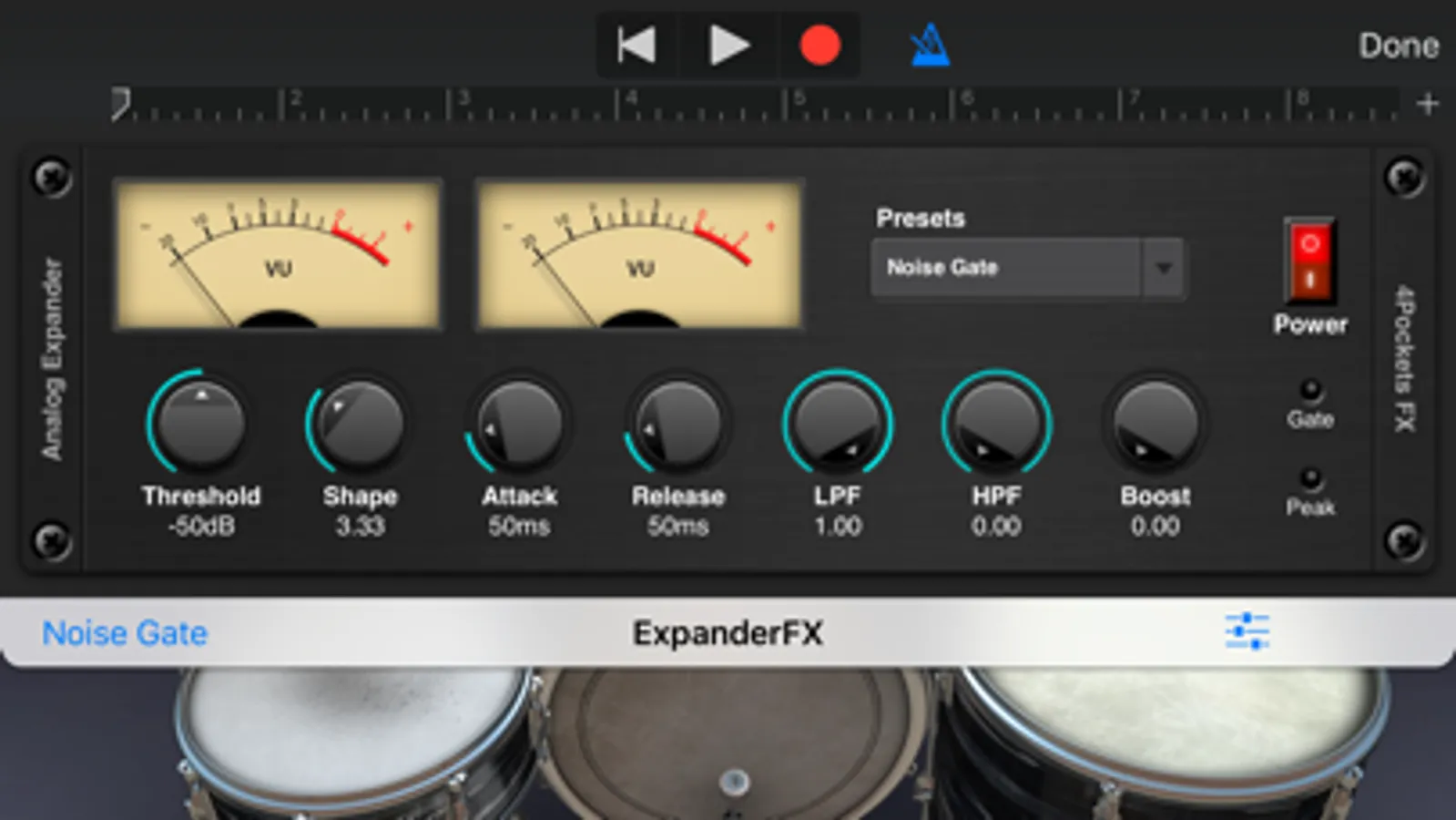Click the ExpanderFX title
This screenshot has width=1456, height=820.
click(728, 633)
